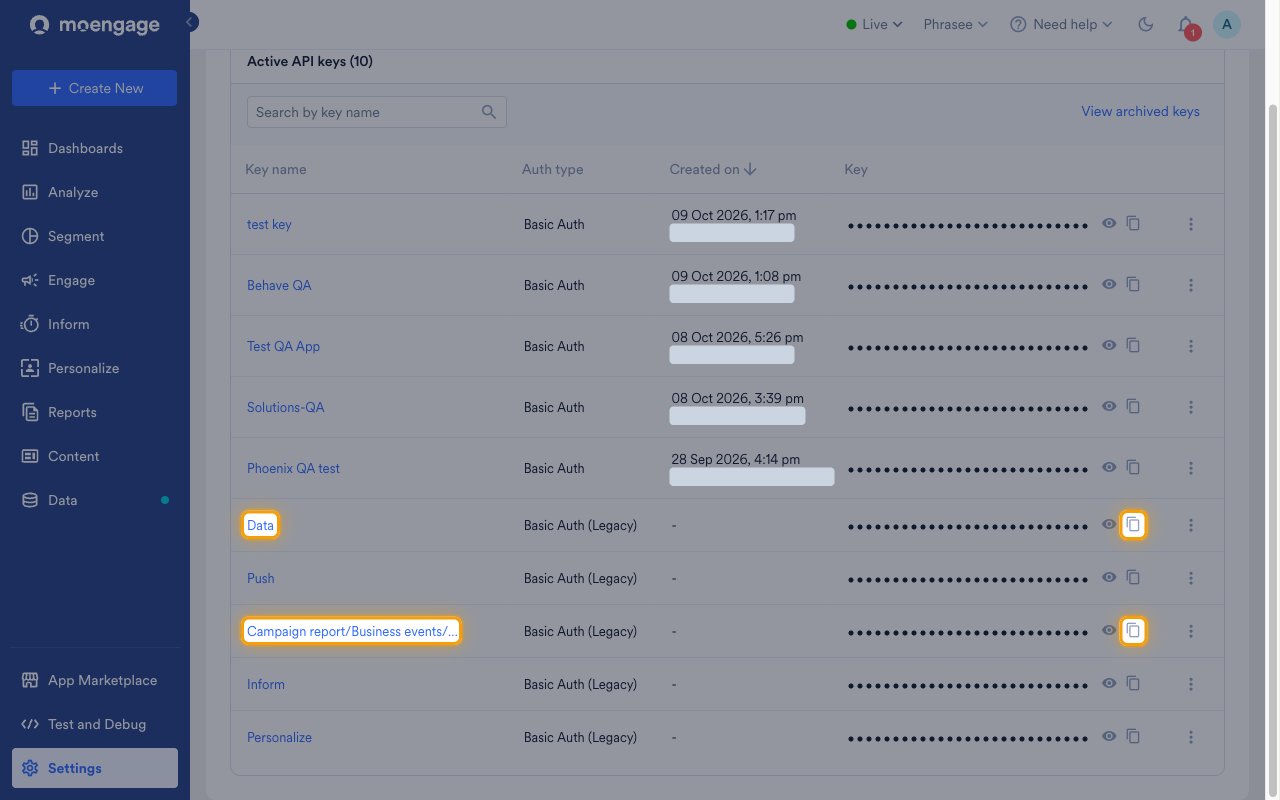
Task: Switch to dark mode with moon icon
Action: (1146, 24)
